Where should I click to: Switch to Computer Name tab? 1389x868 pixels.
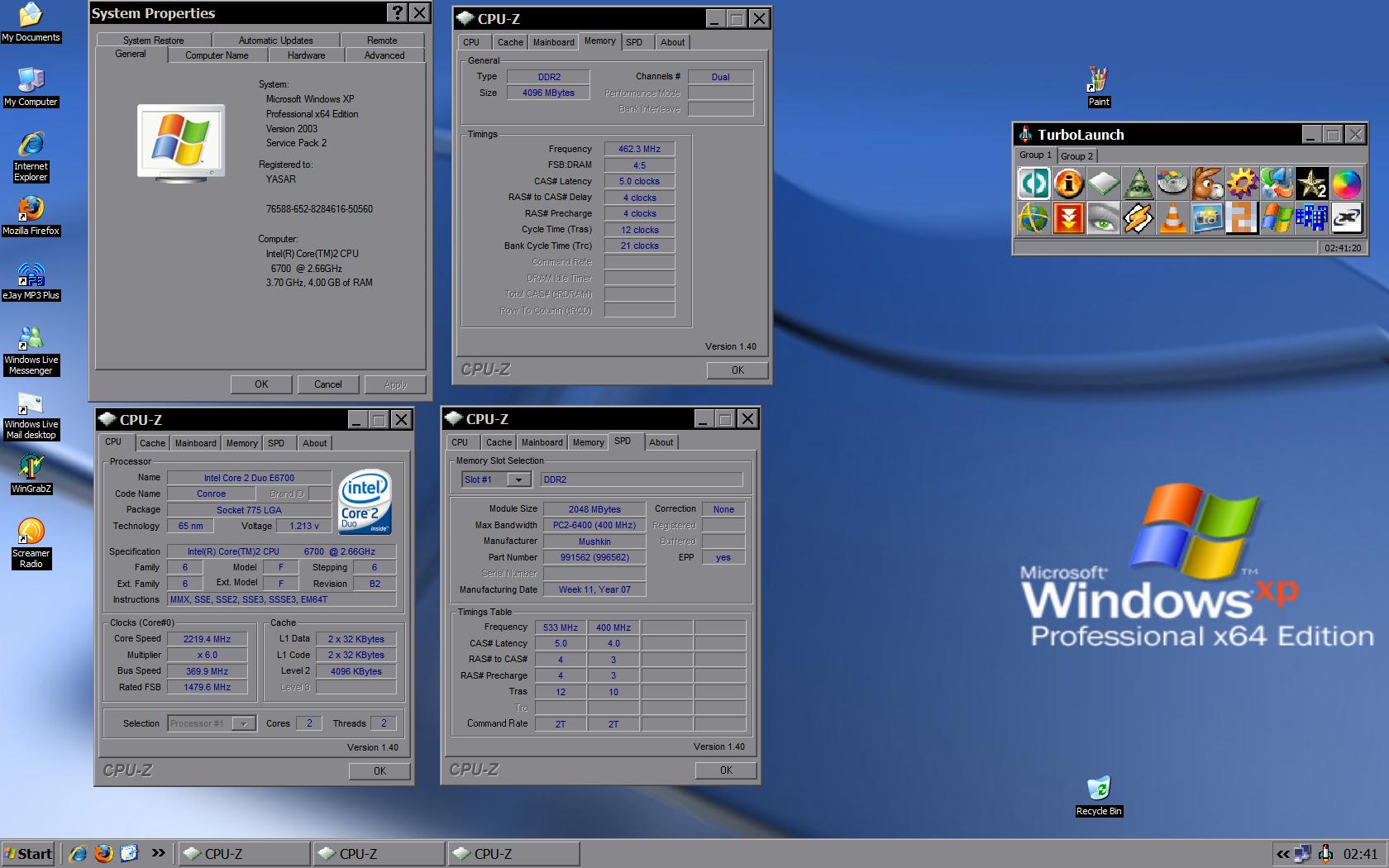[217, 55]
